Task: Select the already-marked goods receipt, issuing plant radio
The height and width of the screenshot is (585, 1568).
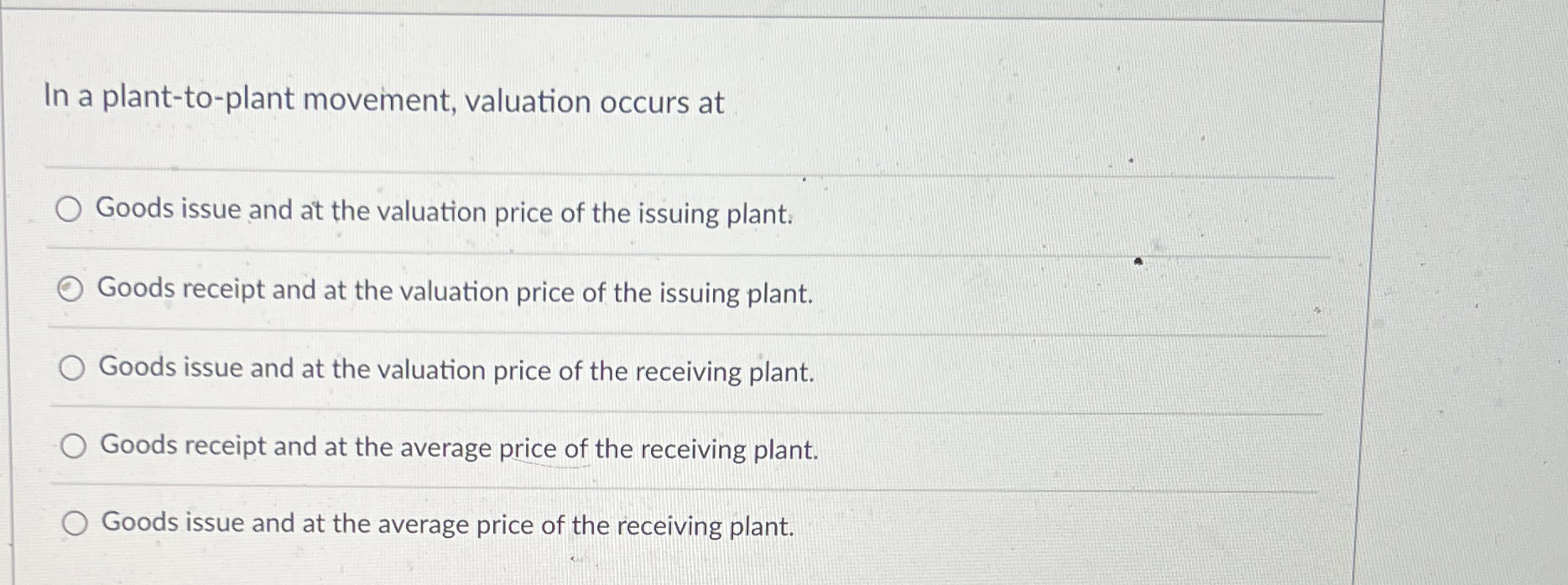Action: tap(71, 290)
